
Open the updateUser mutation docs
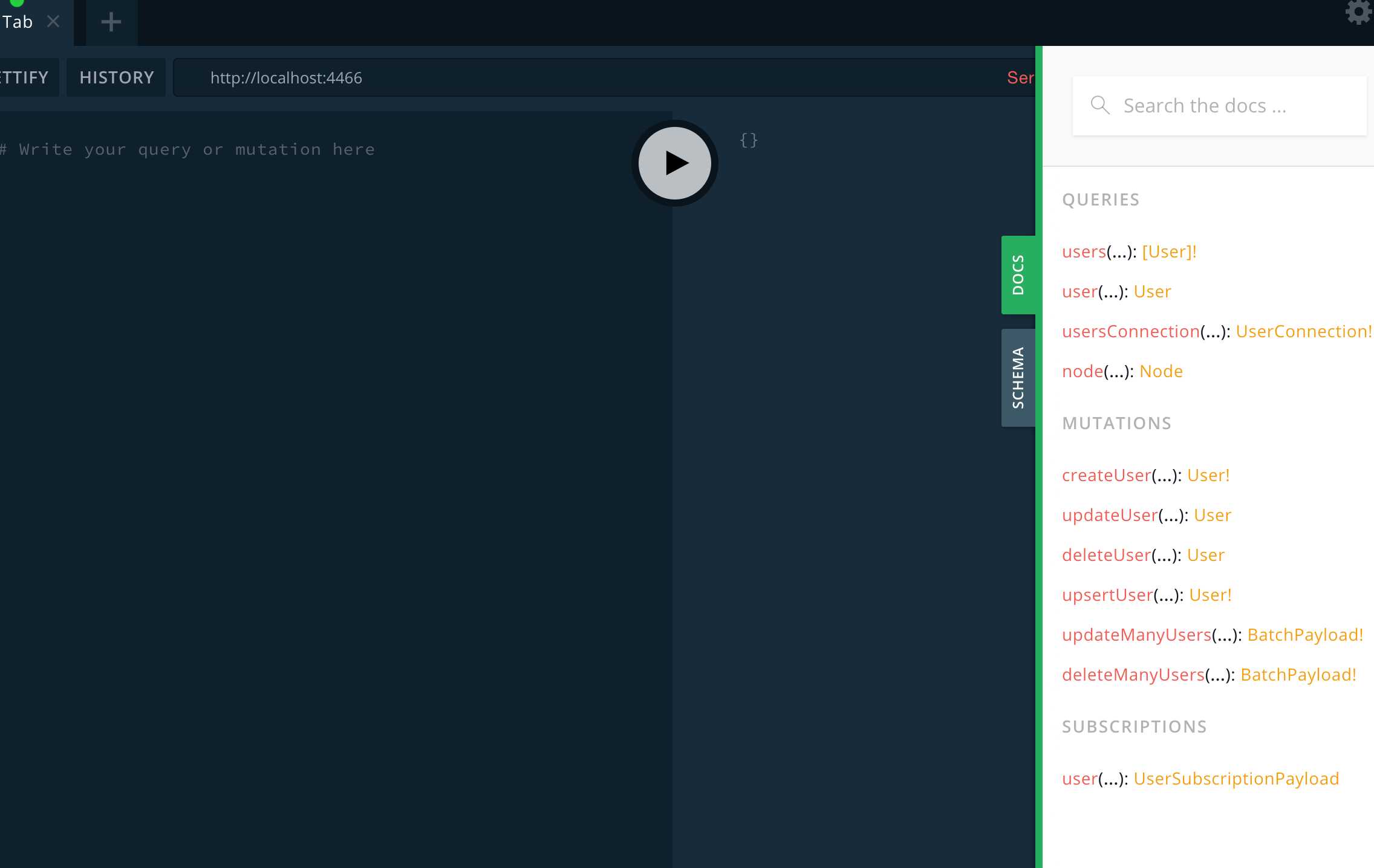1110,515
